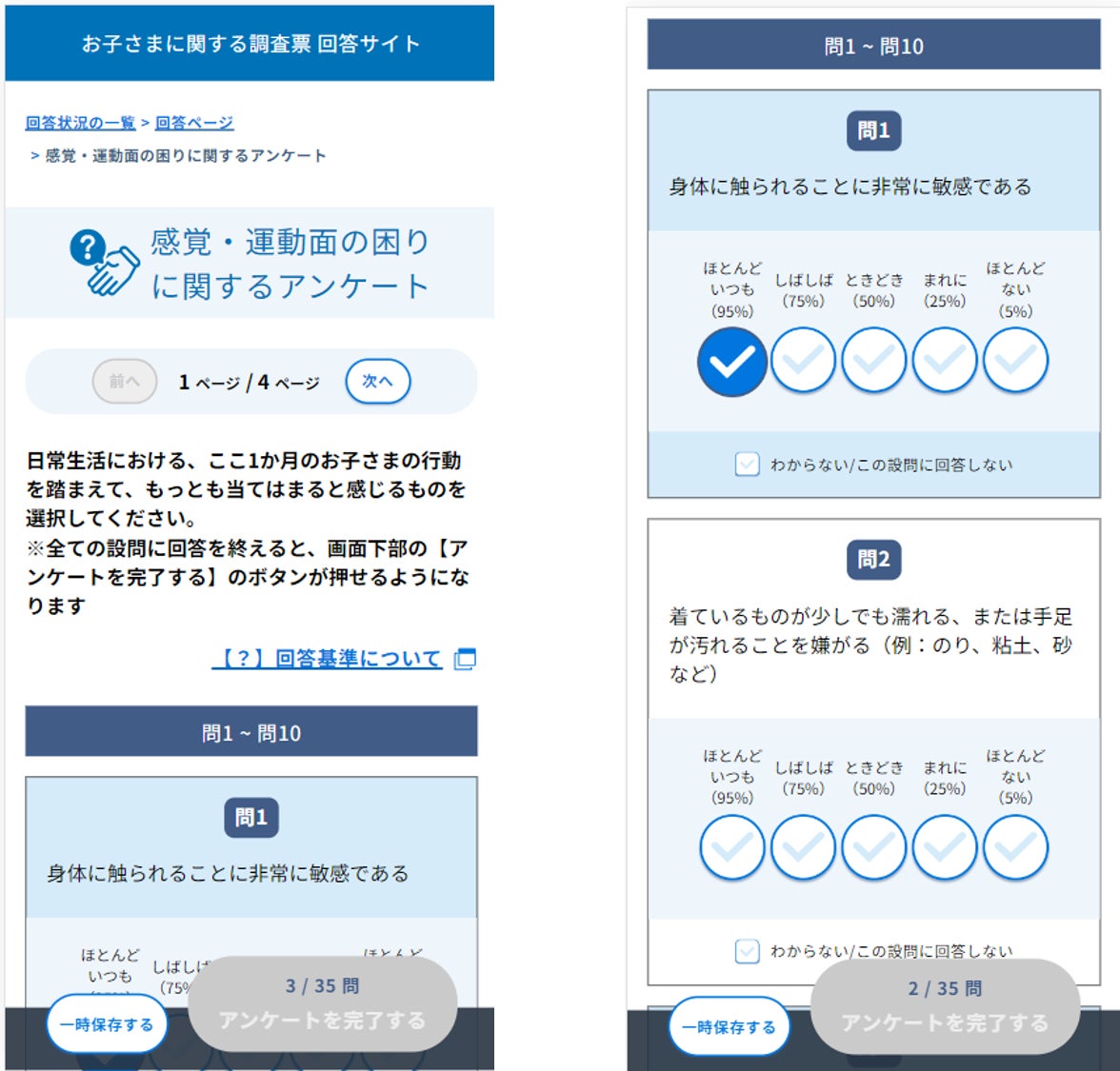This screenshot has height=1071, width=1120.
Task: Choose ときどき (50%) for 問1 in right panel
Action: [x=873, y=361]
